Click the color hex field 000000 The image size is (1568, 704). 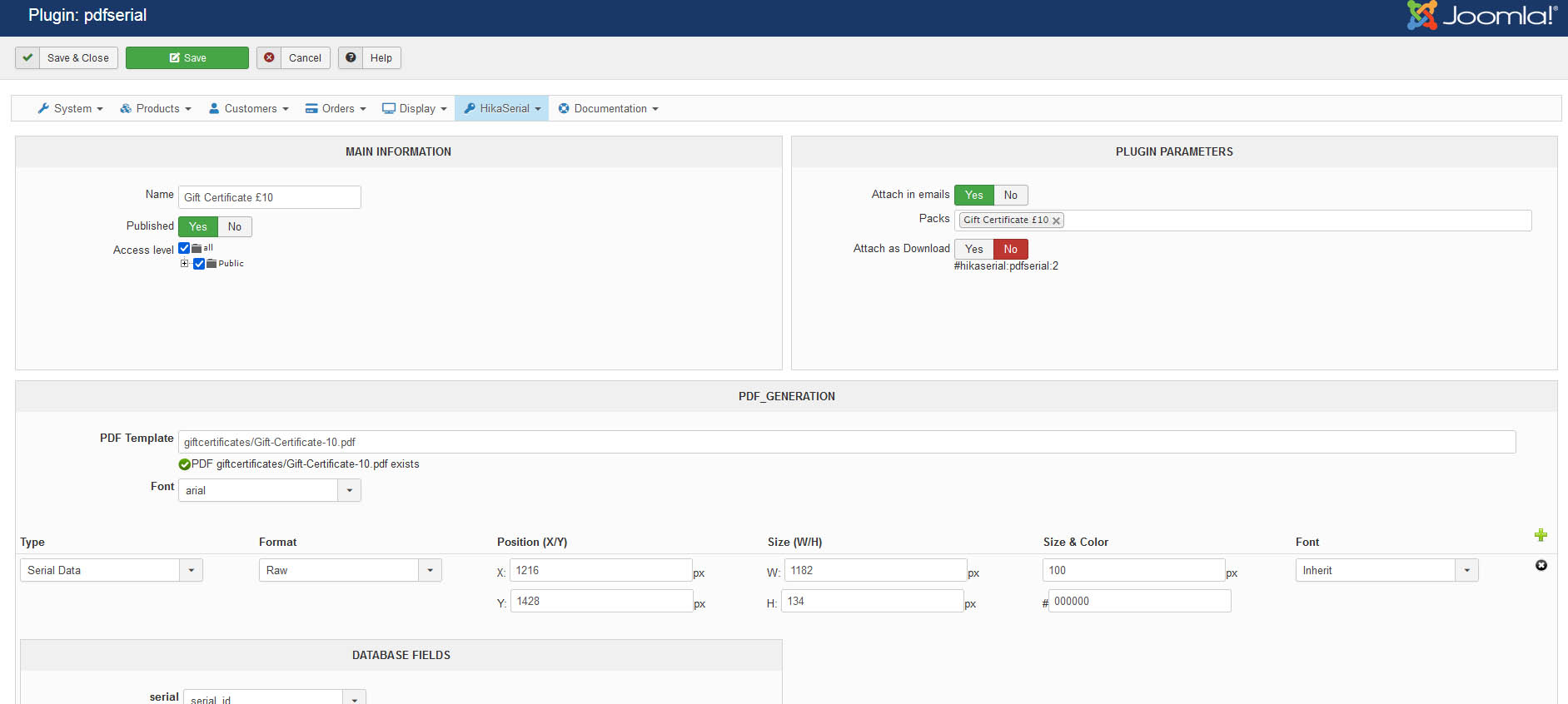pos(1140,601)
